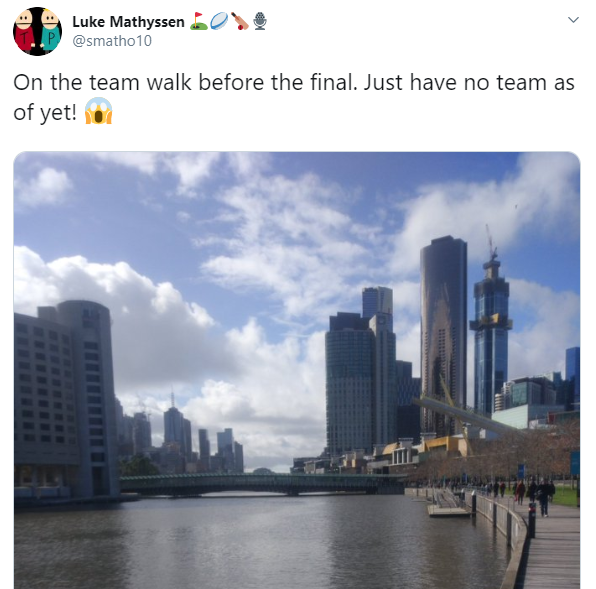Expand the tweet options chevron
This screenshot has height=589, width=596.
tap(573, 20)
